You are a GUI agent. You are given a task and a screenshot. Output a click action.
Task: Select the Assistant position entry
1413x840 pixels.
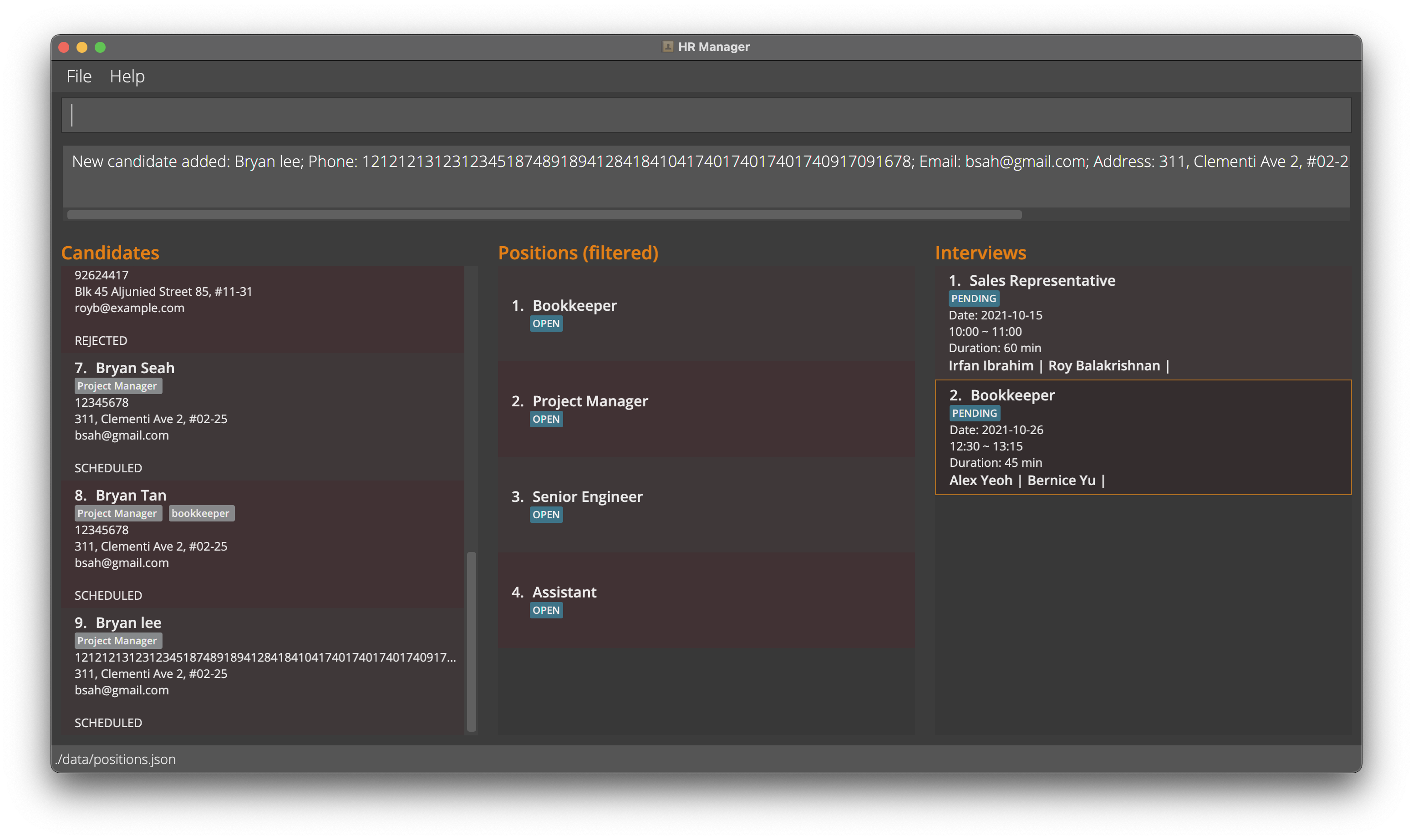[706, 600]
